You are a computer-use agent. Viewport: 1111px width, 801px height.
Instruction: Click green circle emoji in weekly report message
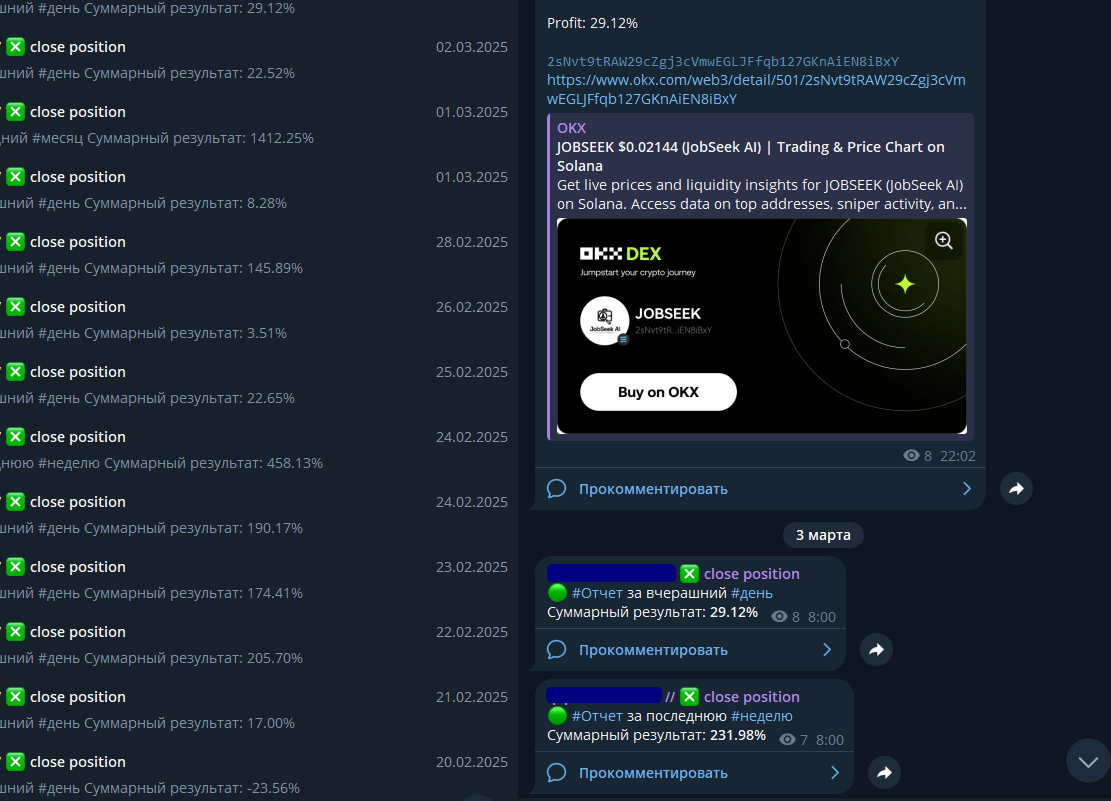(557, 716)
